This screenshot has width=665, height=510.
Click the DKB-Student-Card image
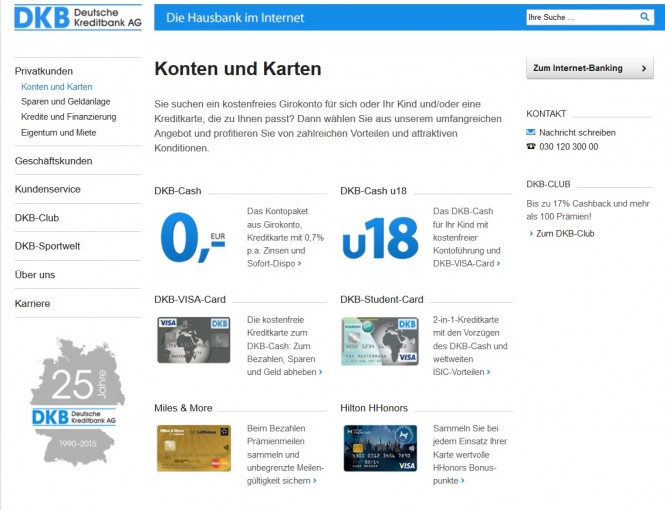coord(380,341)
